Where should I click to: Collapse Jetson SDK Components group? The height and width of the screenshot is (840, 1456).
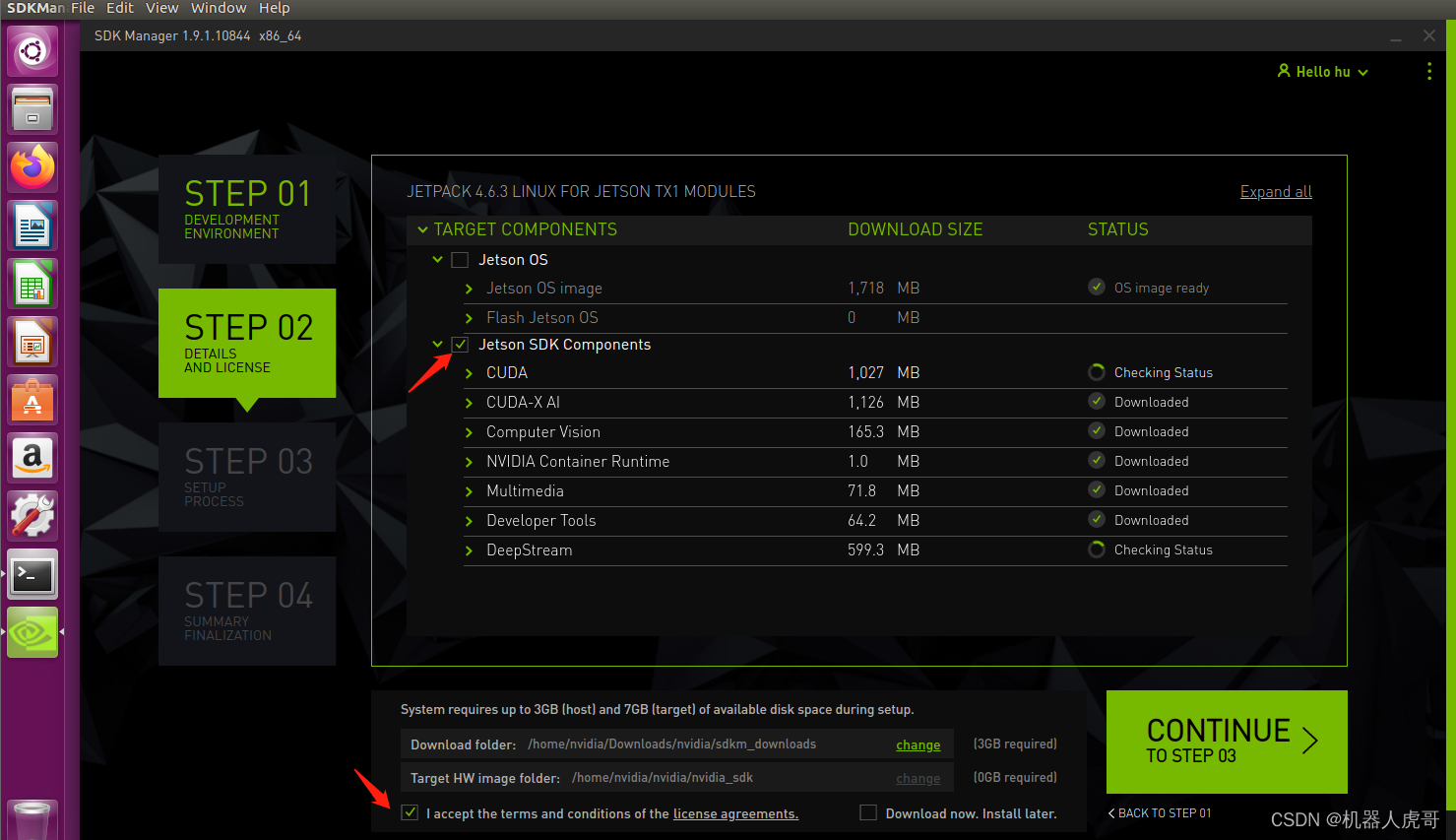pos(437,345)
